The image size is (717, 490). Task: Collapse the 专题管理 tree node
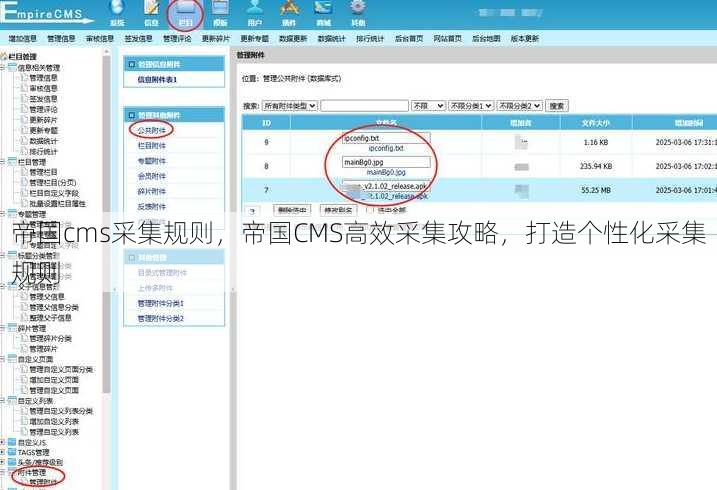pyautogui.click(x=3, y=213)
